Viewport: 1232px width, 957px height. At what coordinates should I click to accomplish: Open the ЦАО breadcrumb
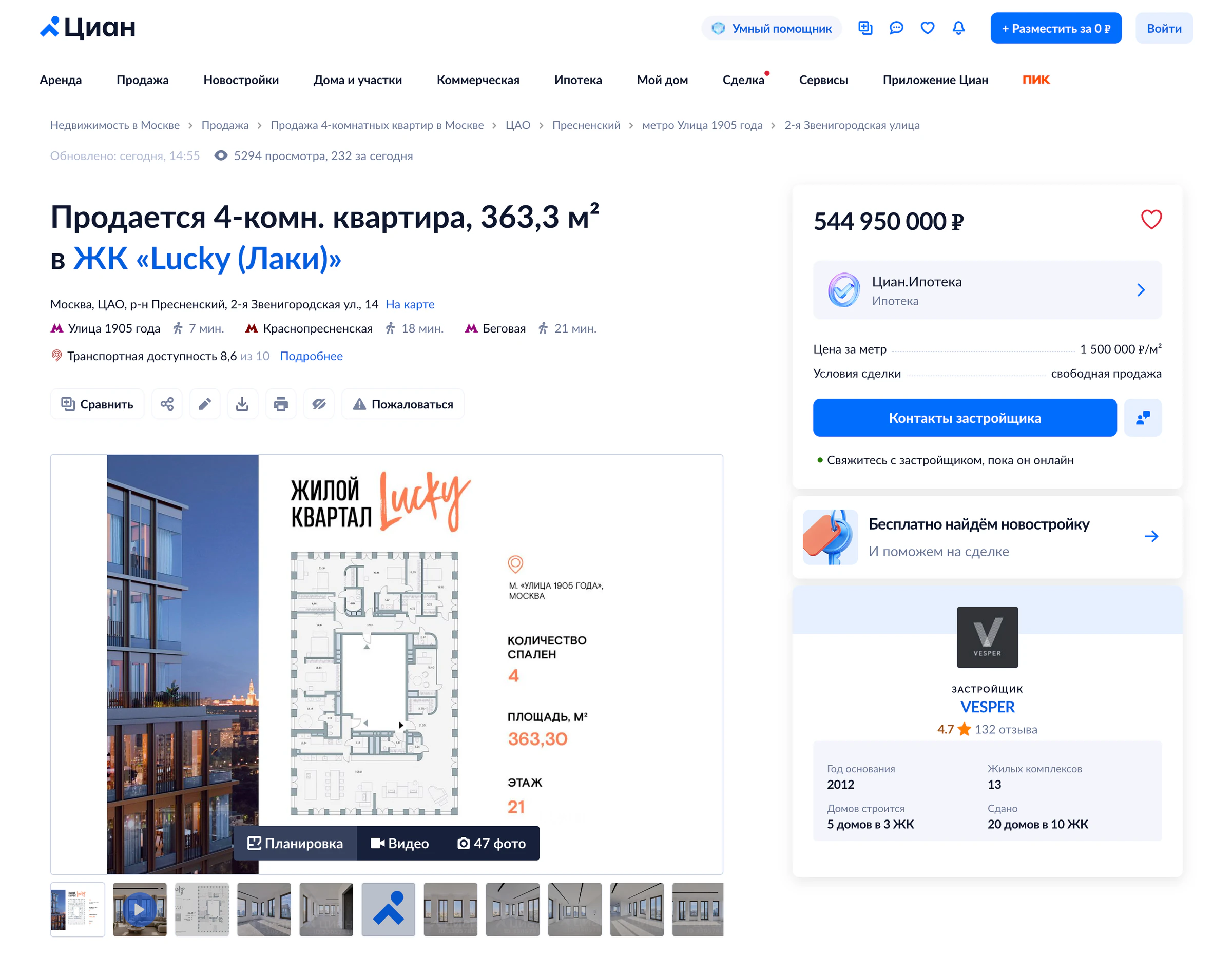click(518, 125)
